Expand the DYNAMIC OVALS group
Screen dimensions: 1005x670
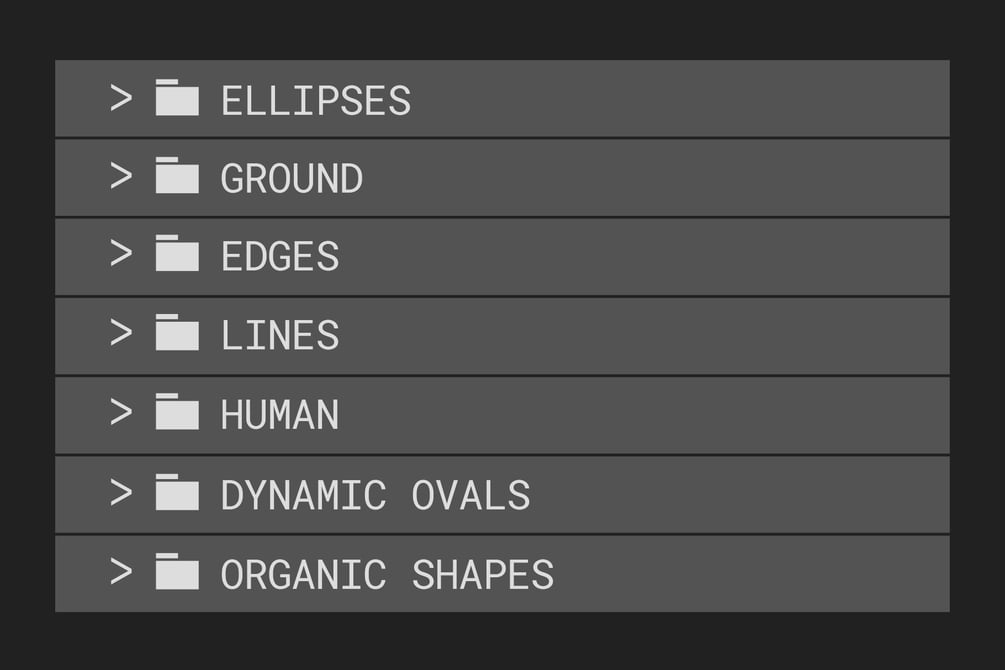click(x=121, y=492)
